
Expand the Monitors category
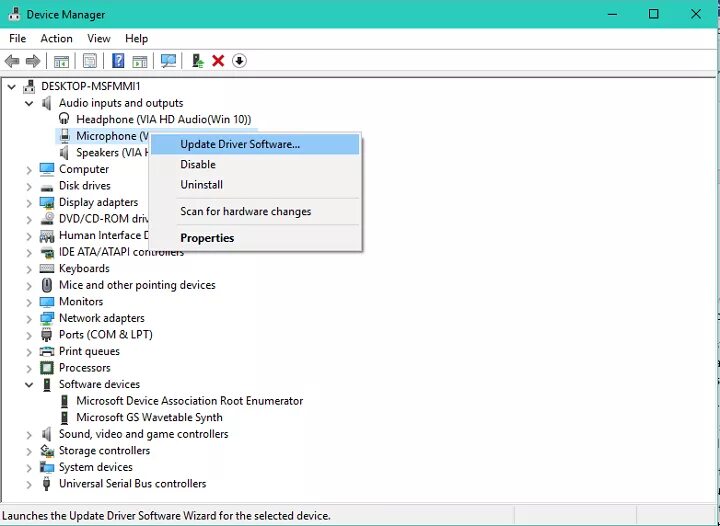pos(29,302)
